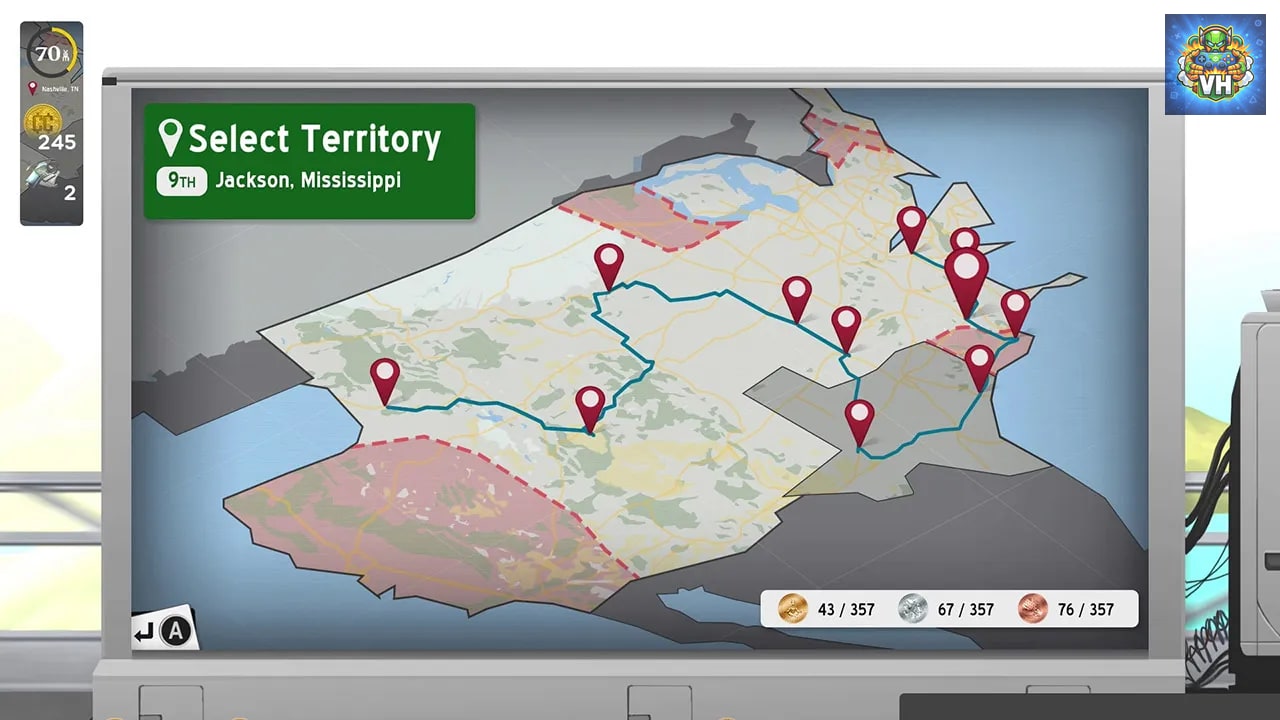Click the pin inside the small red coastal zone
1280x720 pixels.
click(x=980, y=367)
